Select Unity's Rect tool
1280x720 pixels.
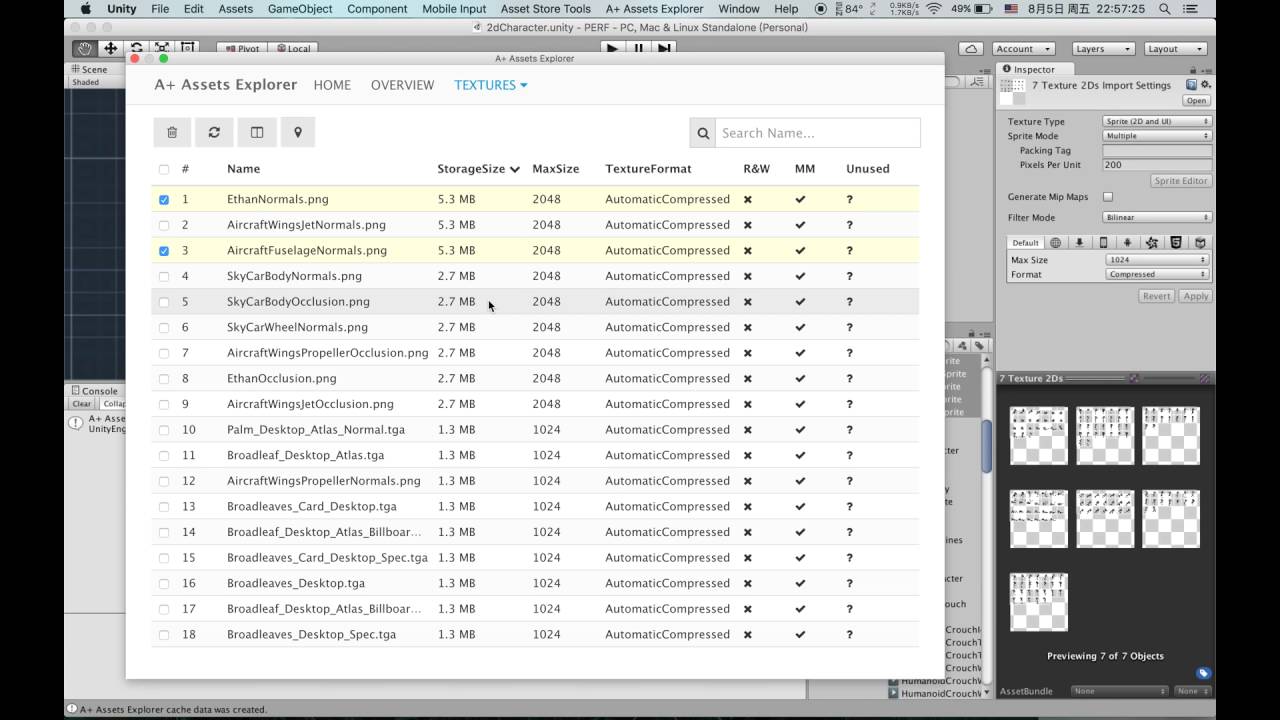(x=187, y=48)
